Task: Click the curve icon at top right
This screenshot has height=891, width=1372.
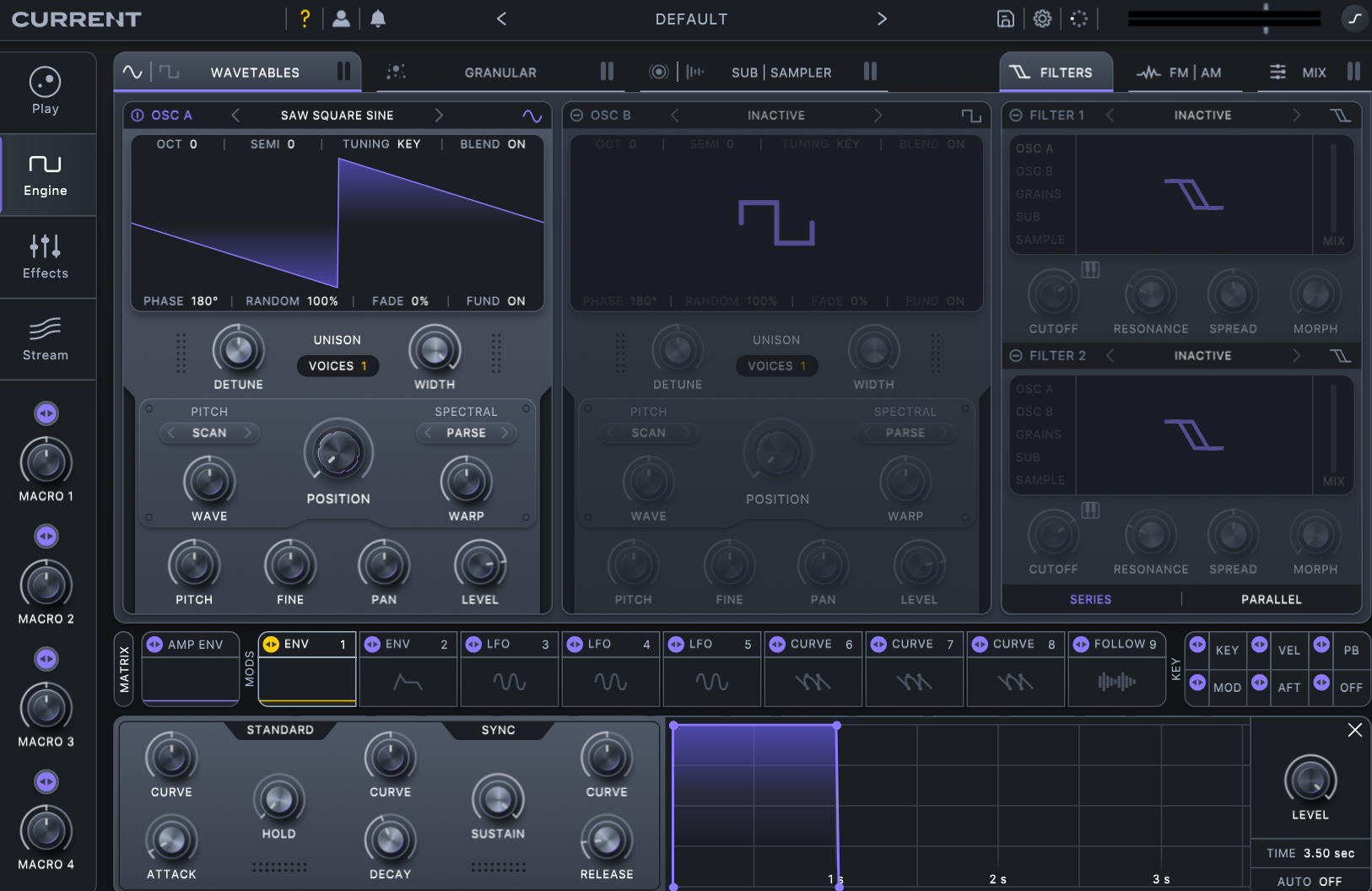Action: 1354,19
